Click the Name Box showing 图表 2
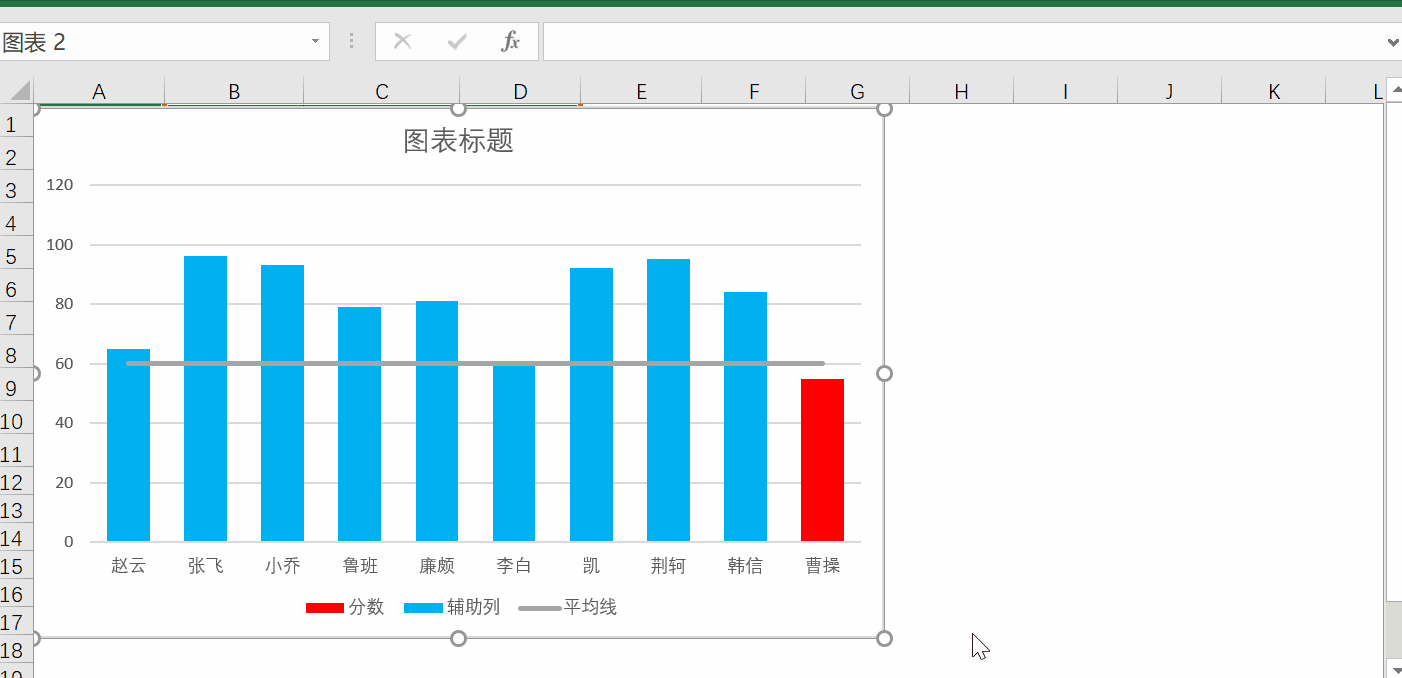The height and width of the screenshot is (678, 1402). [x=152, y=42]
